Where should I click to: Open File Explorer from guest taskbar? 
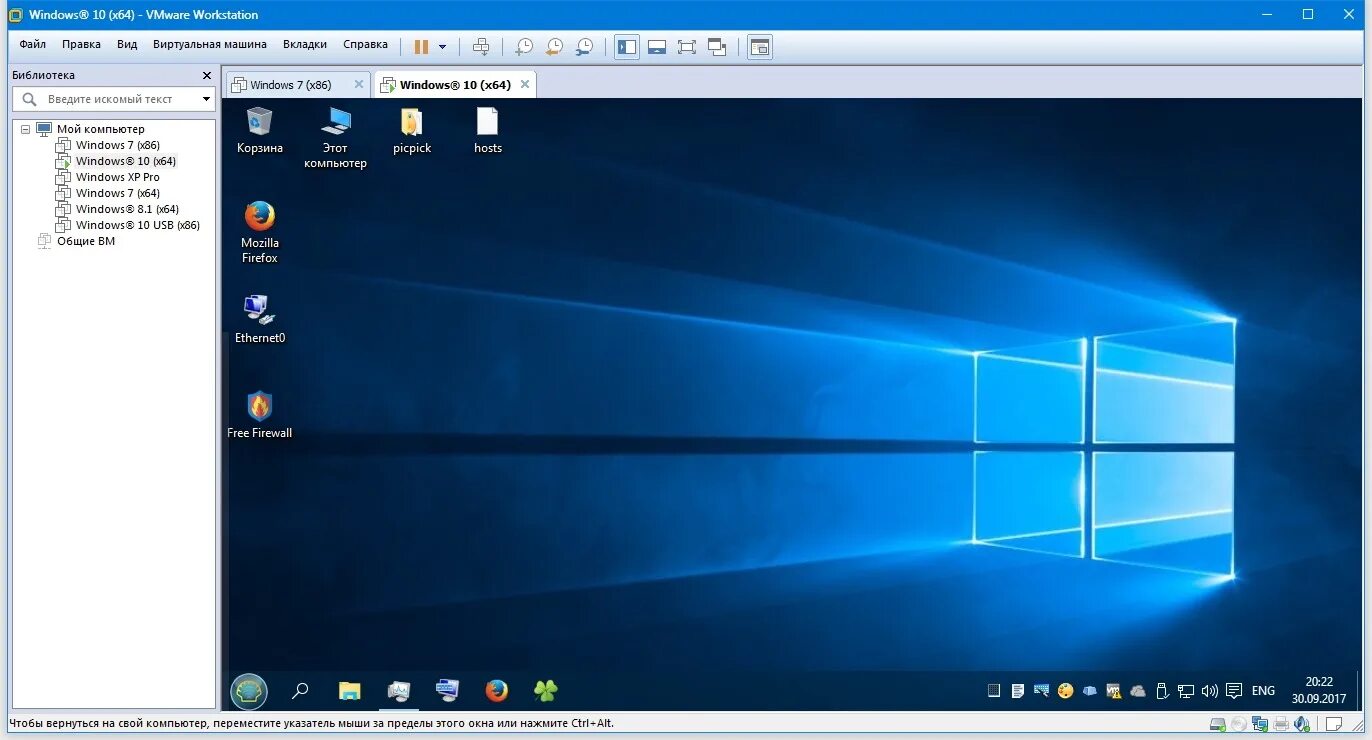(x=349, y=690)
